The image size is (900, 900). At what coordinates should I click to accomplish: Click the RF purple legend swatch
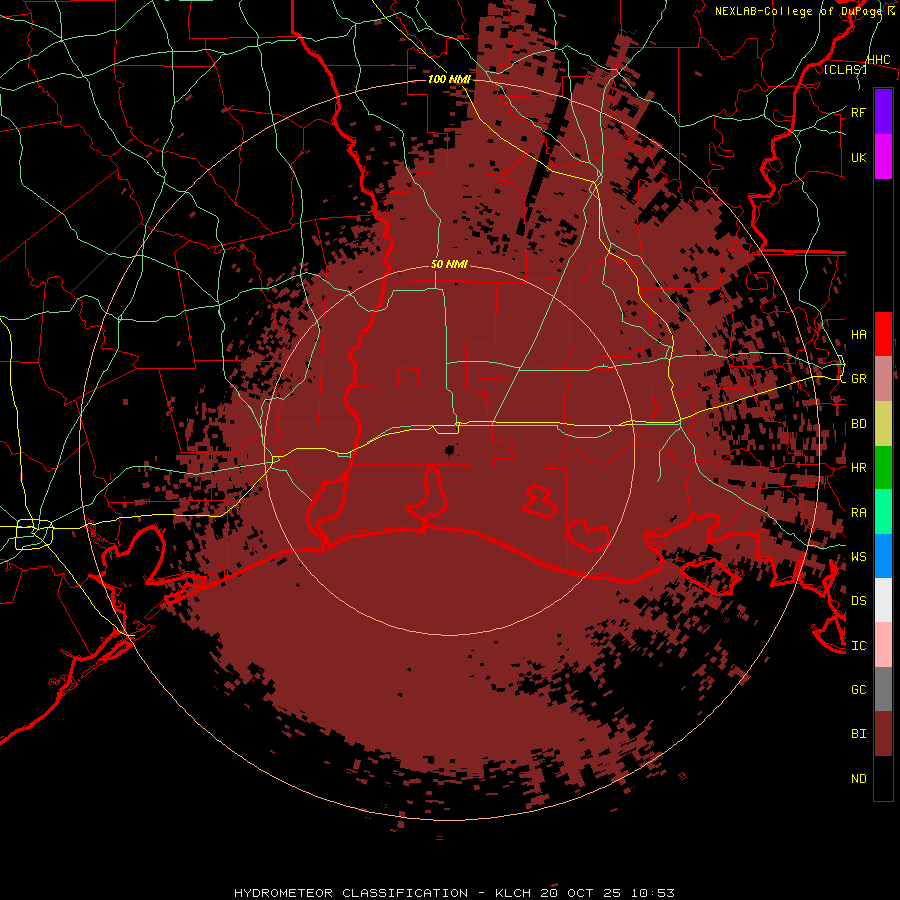click(883, 112)
